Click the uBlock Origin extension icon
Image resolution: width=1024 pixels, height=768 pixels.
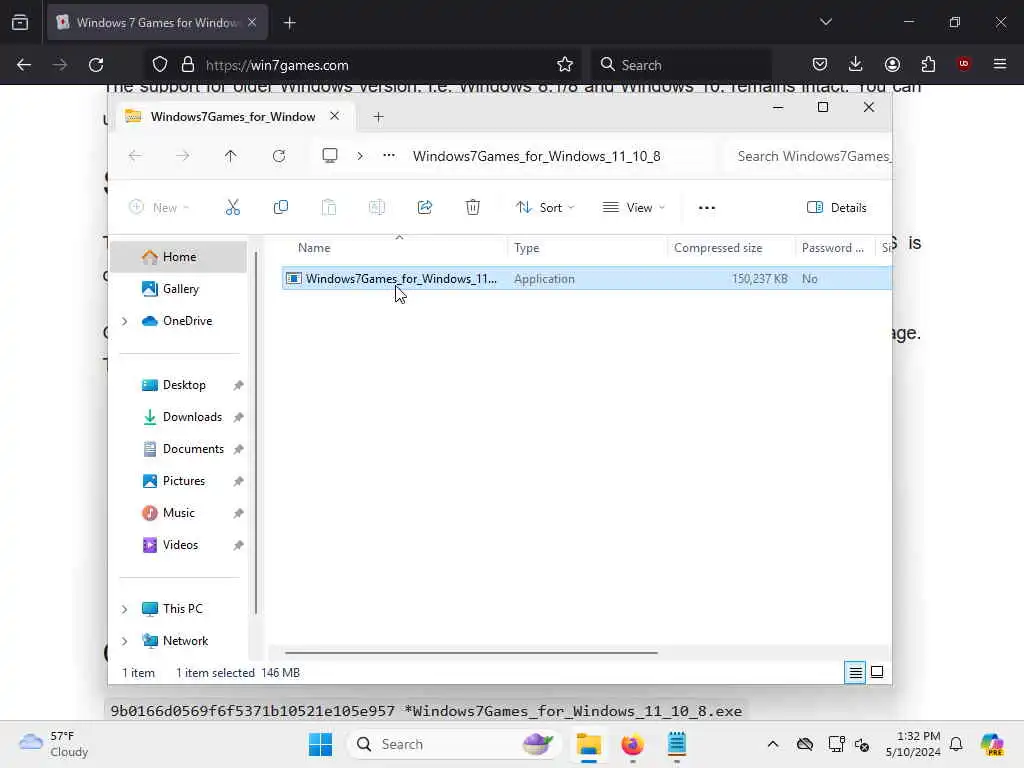coord(963,64)
